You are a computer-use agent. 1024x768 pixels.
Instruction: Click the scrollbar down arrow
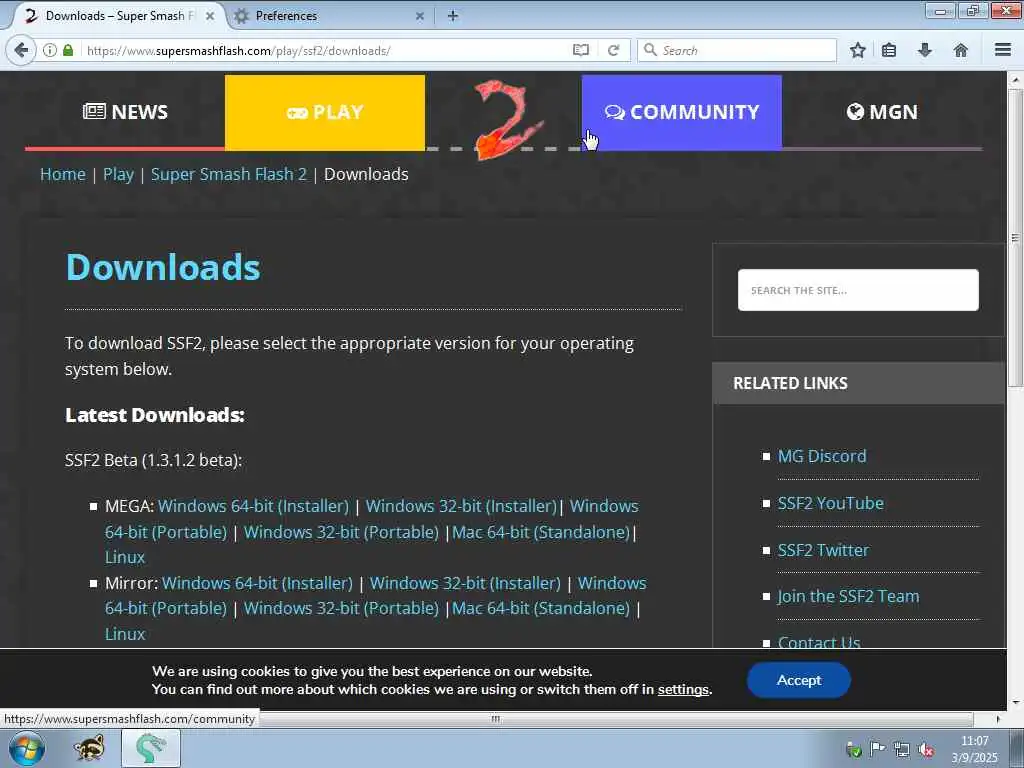(1016, 703)
